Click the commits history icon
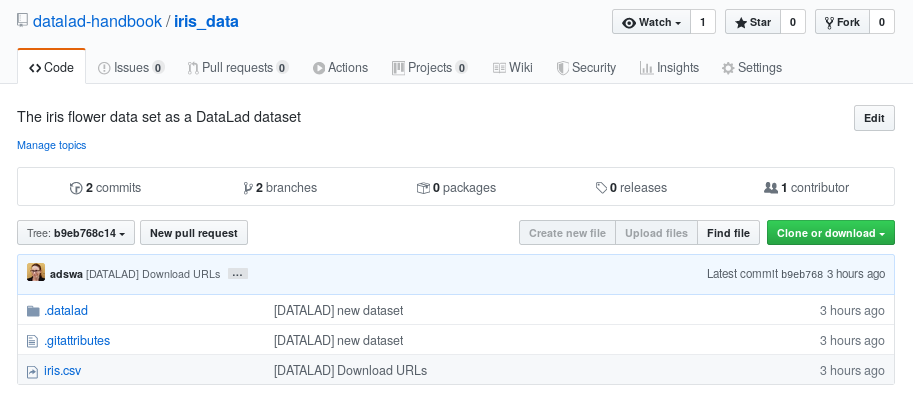The height and width of the screenshot is (415, 913). click(75, 188)
